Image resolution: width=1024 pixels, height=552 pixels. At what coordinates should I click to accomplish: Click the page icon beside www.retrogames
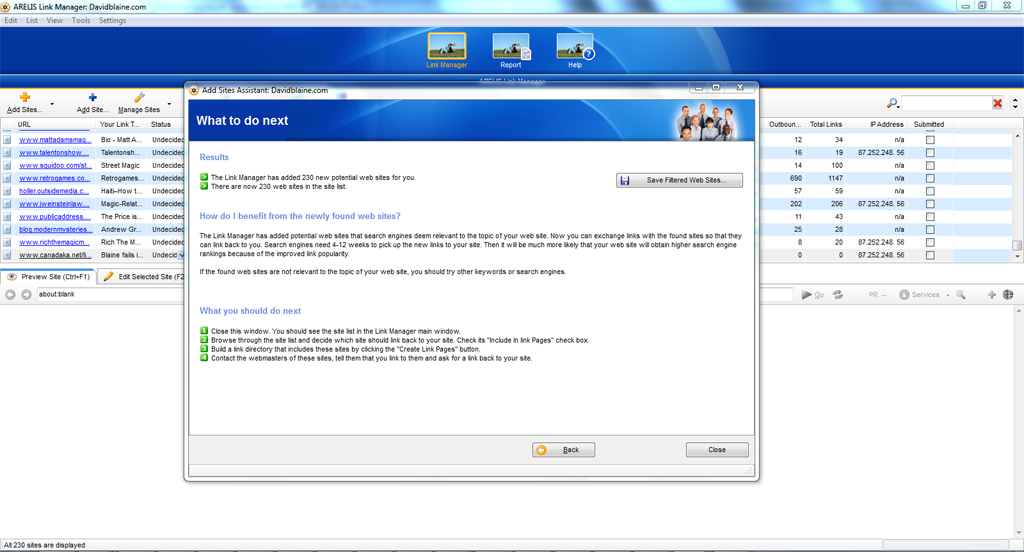(x=7, y=178)
